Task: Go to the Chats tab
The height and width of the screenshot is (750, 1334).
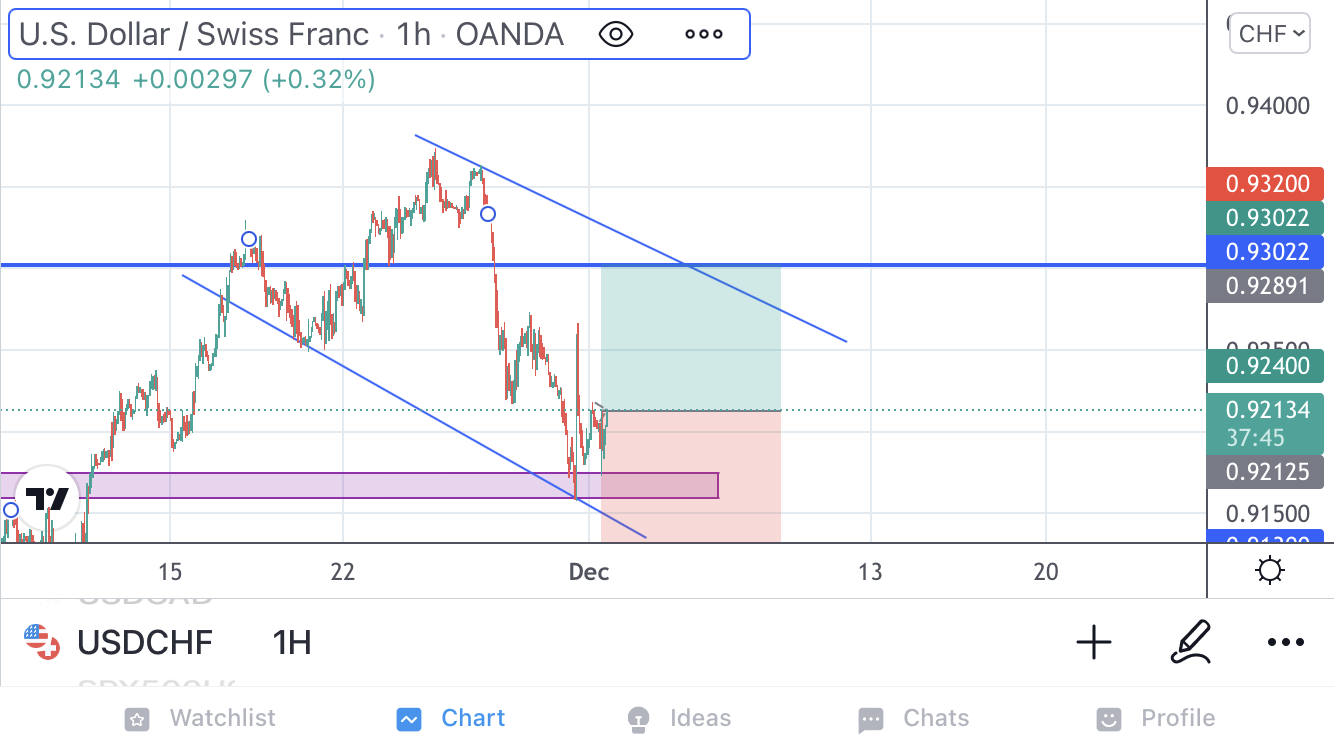Action: [x=913, y=718]
